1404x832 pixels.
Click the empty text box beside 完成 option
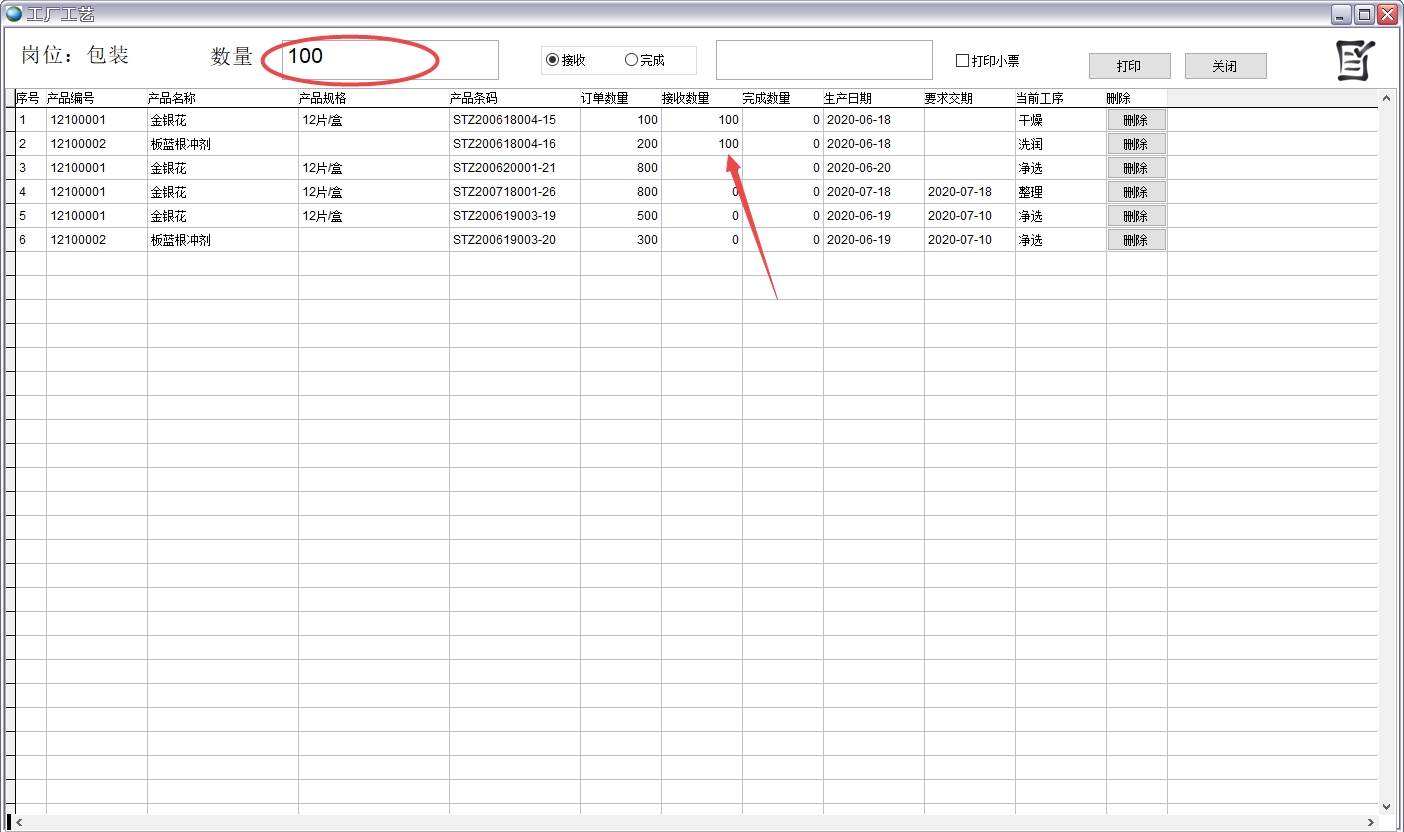pos(824,60)
